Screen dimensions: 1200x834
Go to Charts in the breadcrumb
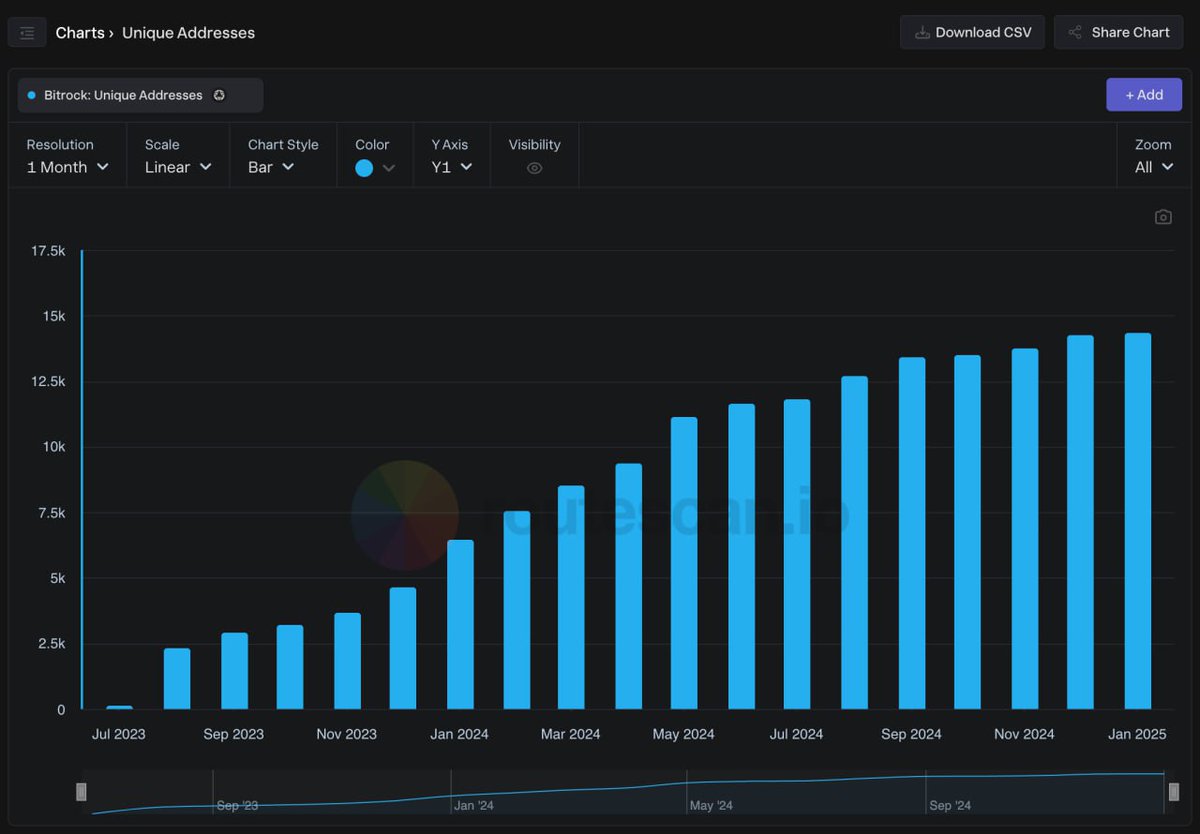(x=80, y=32)
